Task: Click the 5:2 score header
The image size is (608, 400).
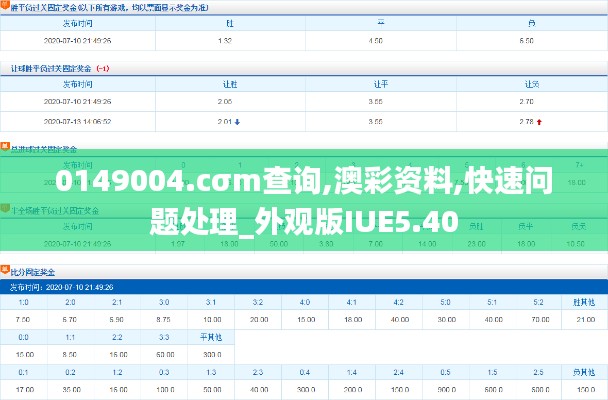Action: 538,302
